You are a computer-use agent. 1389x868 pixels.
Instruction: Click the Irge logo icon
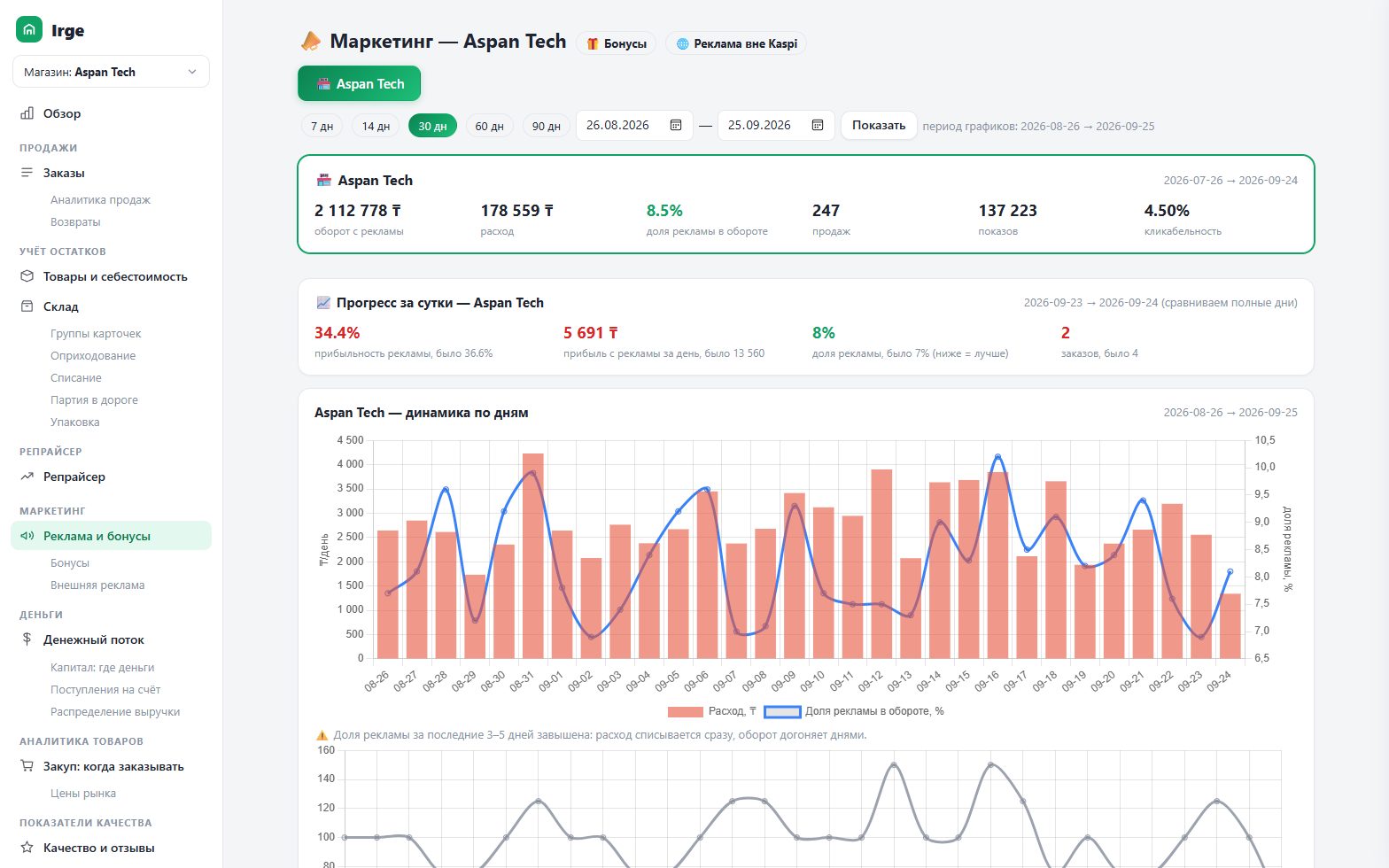click(x=29, y=30)
